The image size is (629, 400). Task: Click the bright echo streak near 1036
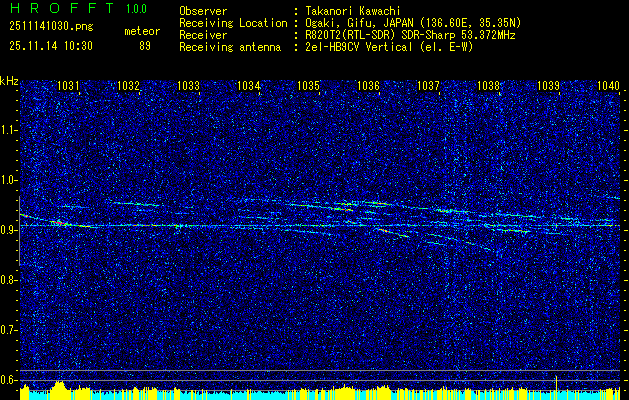coord(379,203)
